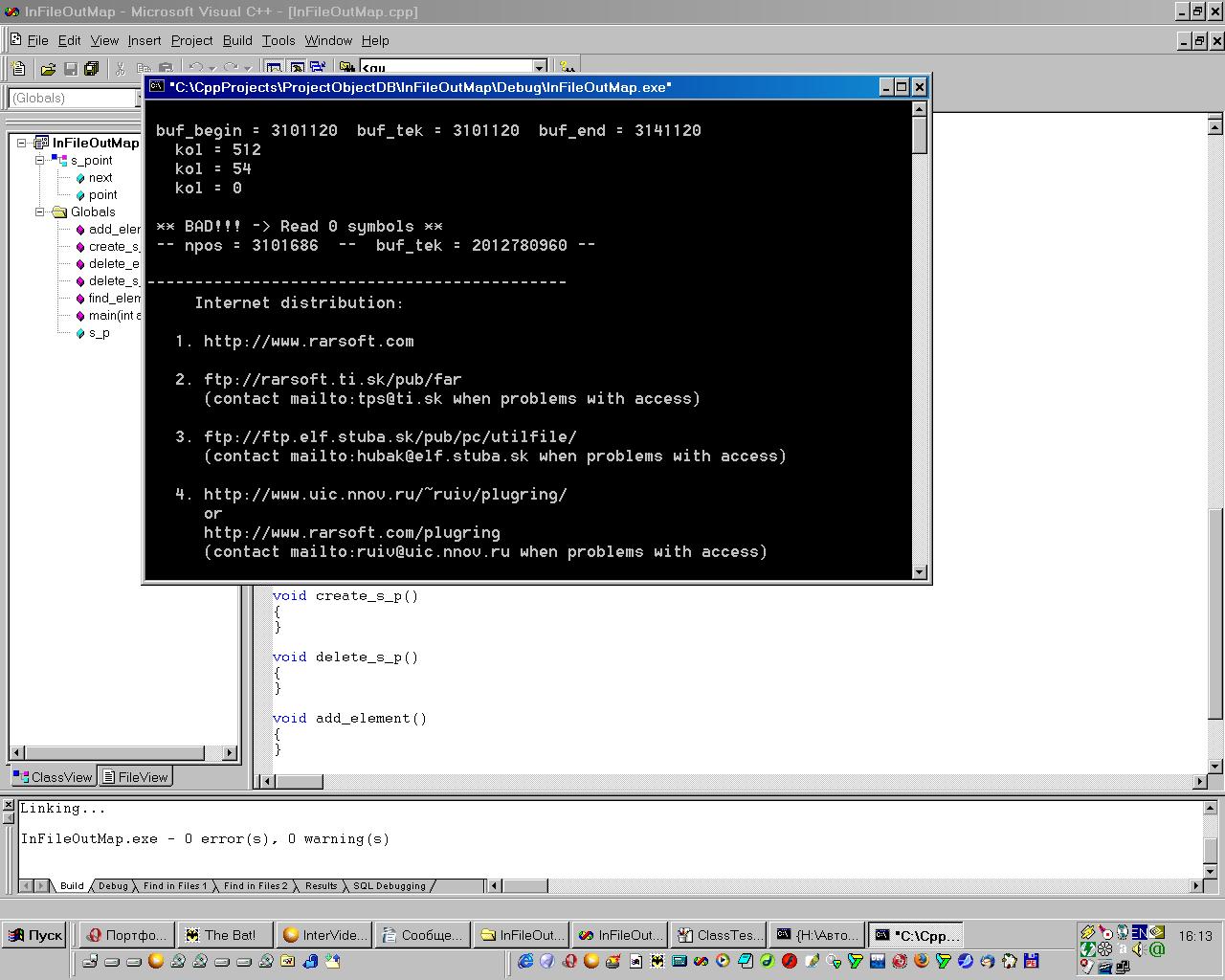Click the volume speaker tray icon
This screenshot has width=1225, height=980.
click(x=1139, y=949)
